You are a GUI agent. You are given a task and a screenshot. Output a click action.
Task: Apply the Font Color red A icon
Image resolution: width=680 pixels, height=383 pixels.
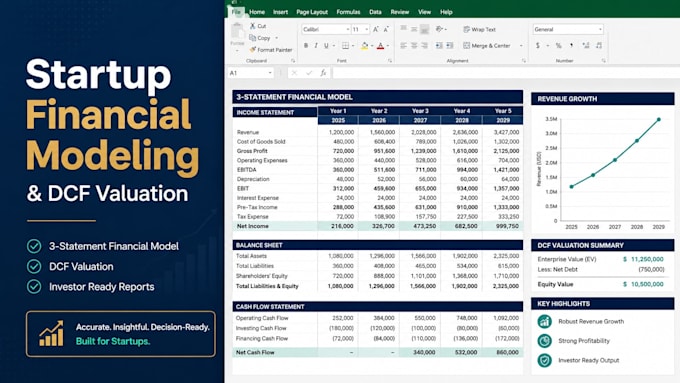380,46
